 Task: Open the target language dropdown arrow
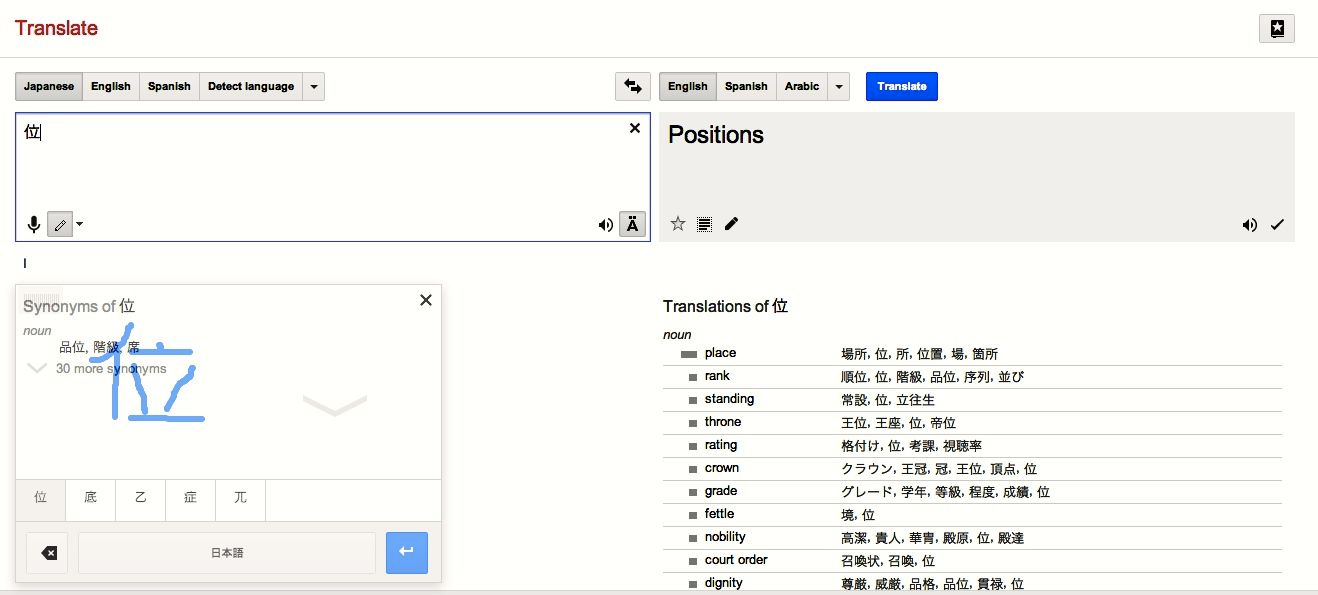pos(839,87)
